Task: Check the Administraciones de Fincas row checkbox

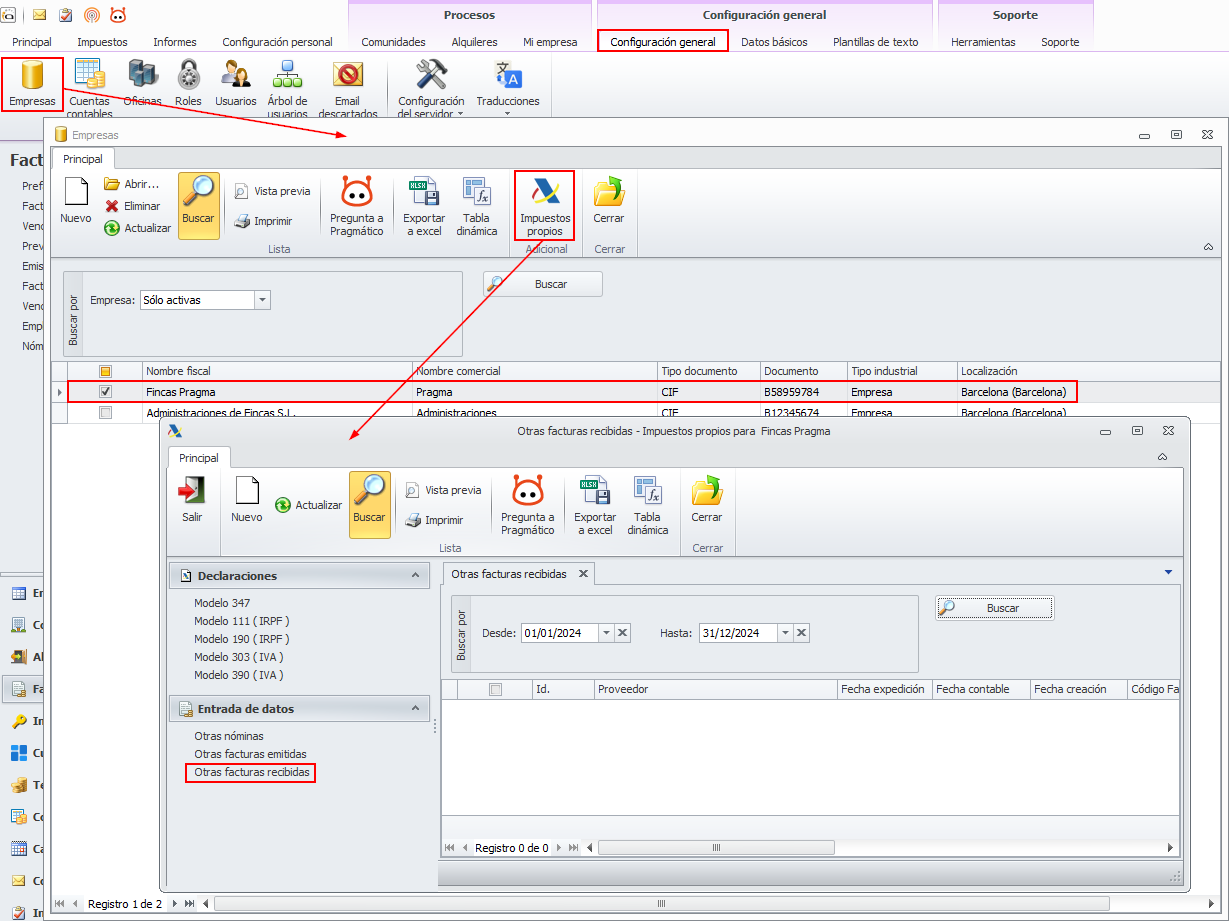Action: coord(105,412)
